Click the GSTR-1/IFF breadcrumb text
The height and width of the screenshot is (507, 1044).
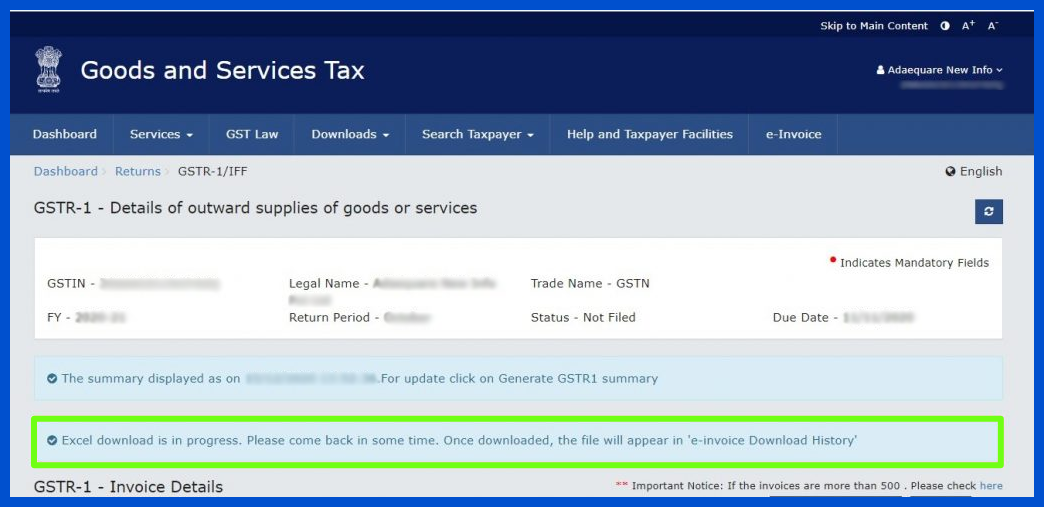point(212,171)
